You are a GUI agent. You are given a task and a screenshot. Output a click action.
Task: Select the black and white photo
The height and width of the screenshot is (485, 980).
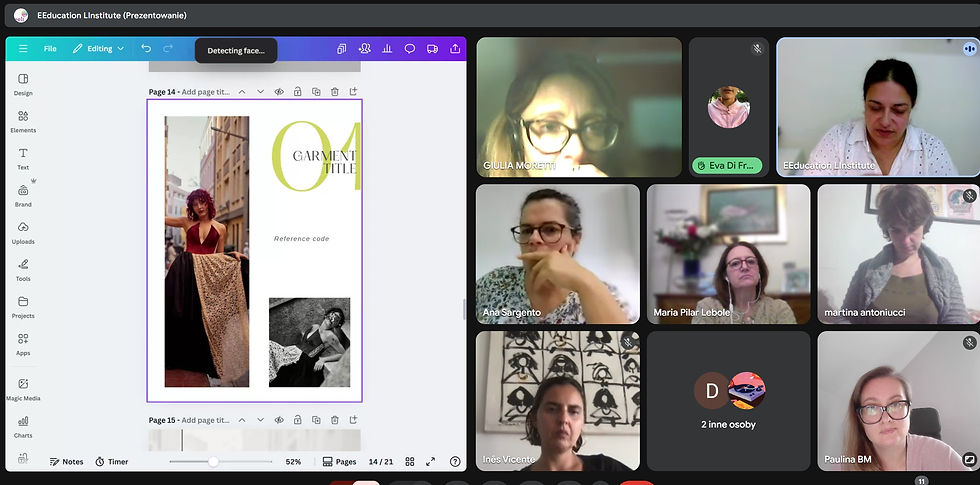(309, 342)
